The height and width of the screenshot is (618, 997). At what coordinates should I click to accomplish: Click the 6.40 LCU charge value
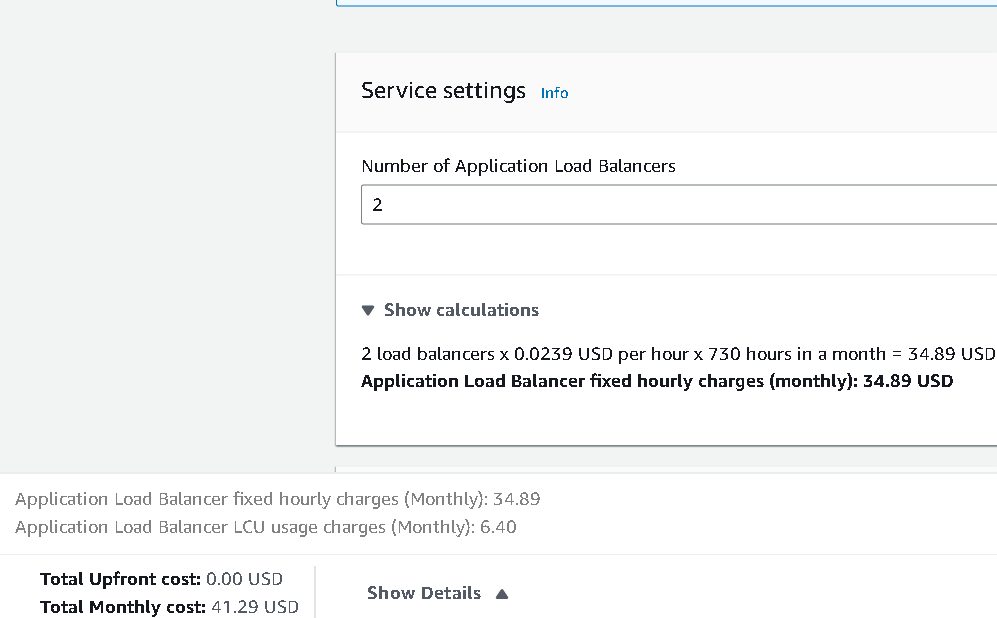(498, 527)
